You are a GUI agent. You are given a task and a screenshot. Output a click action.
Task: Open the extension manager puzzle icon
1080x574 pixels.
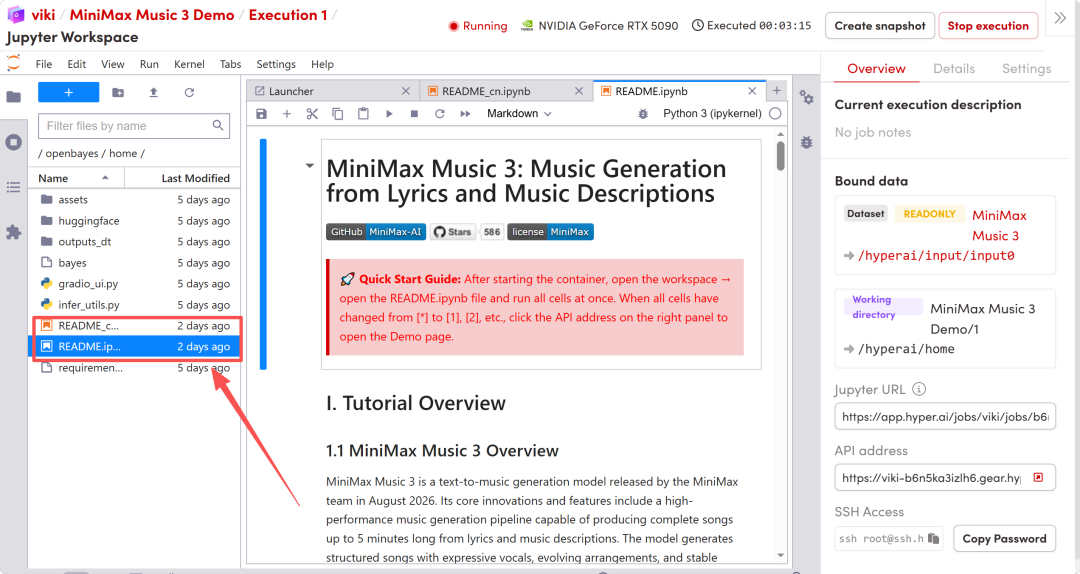[x=14, y=233]
